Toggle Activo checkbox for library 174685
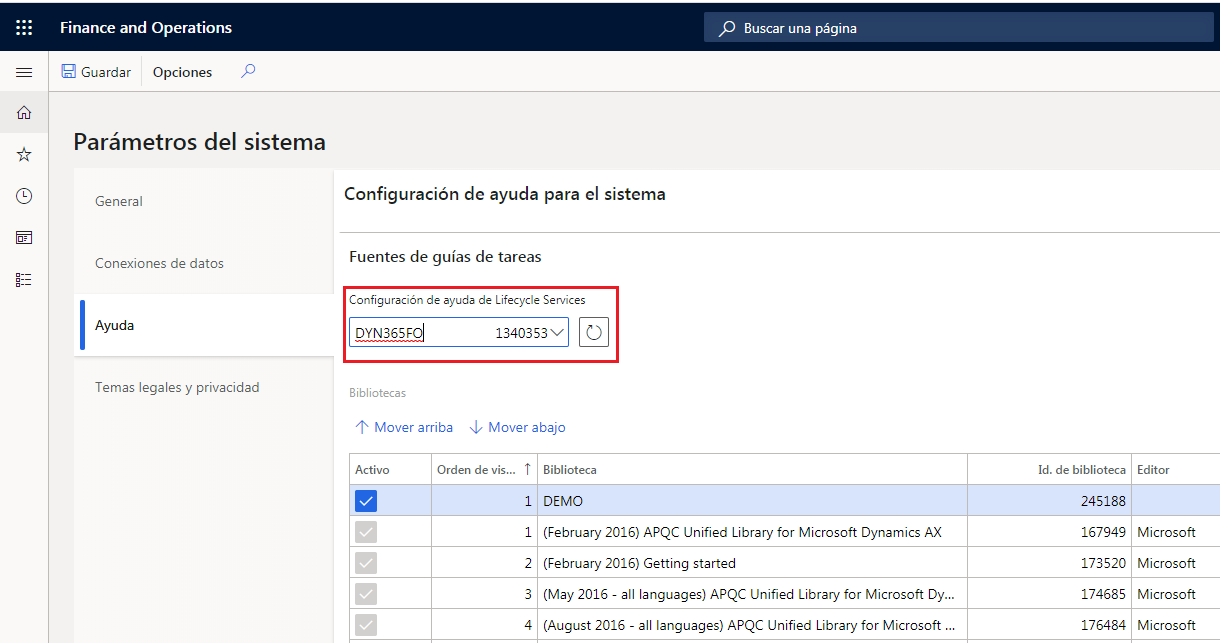The image size is (1220, 643). 366,594
